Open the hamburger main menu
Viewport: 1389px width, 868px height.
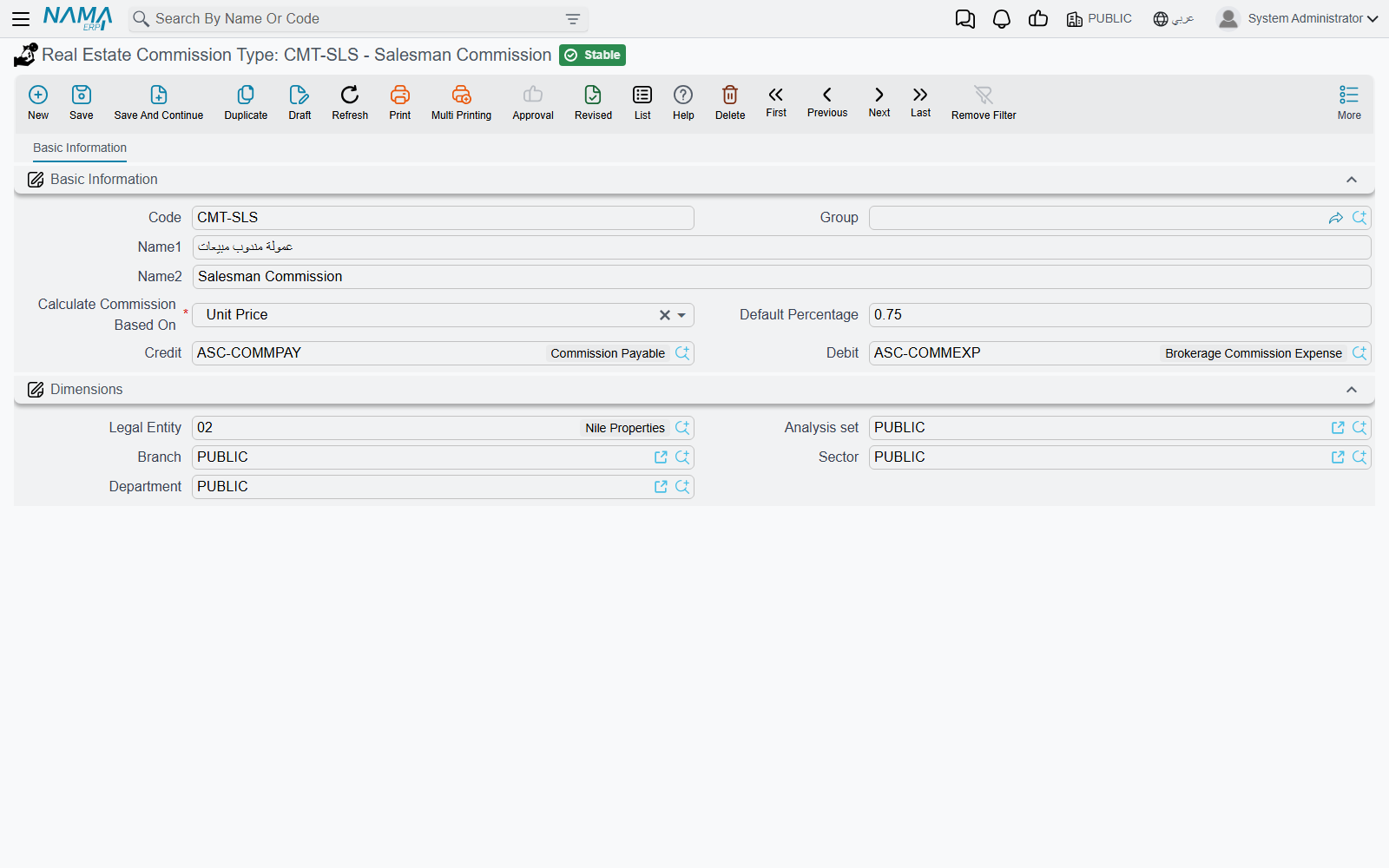21,18
